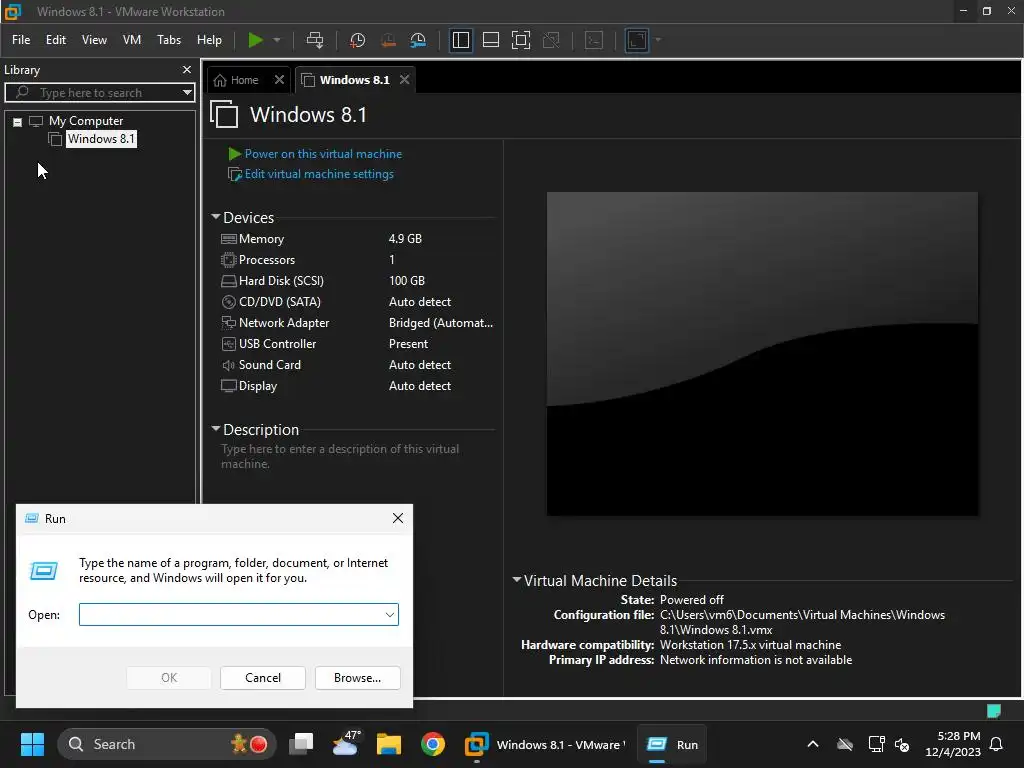
Task: Click the Processors device row
Action: (x=358, y=260)
